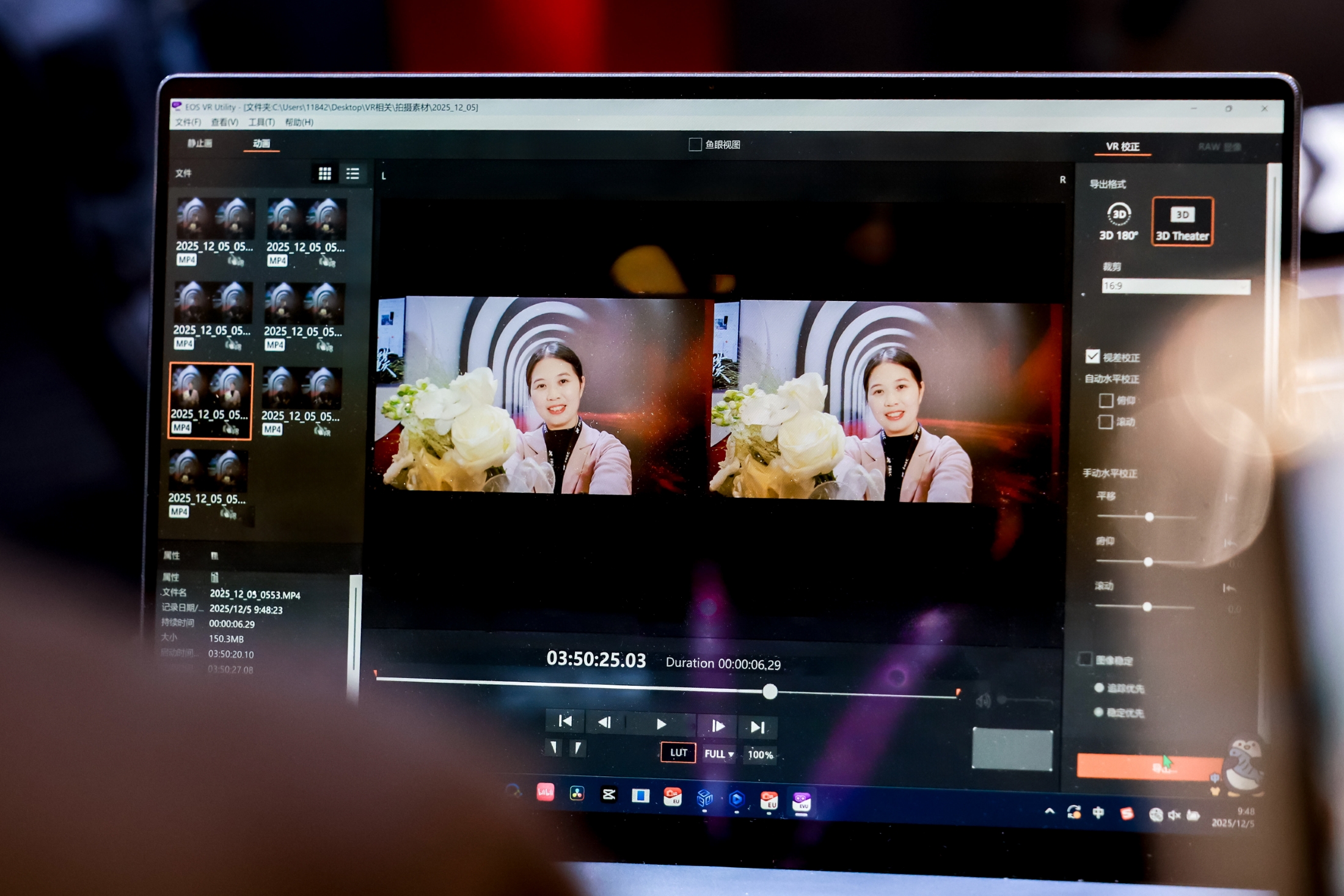Open the 16:9 crop dropdown
The image size is (1344, 896).
pyautogui.click(x=1175, y=286)
